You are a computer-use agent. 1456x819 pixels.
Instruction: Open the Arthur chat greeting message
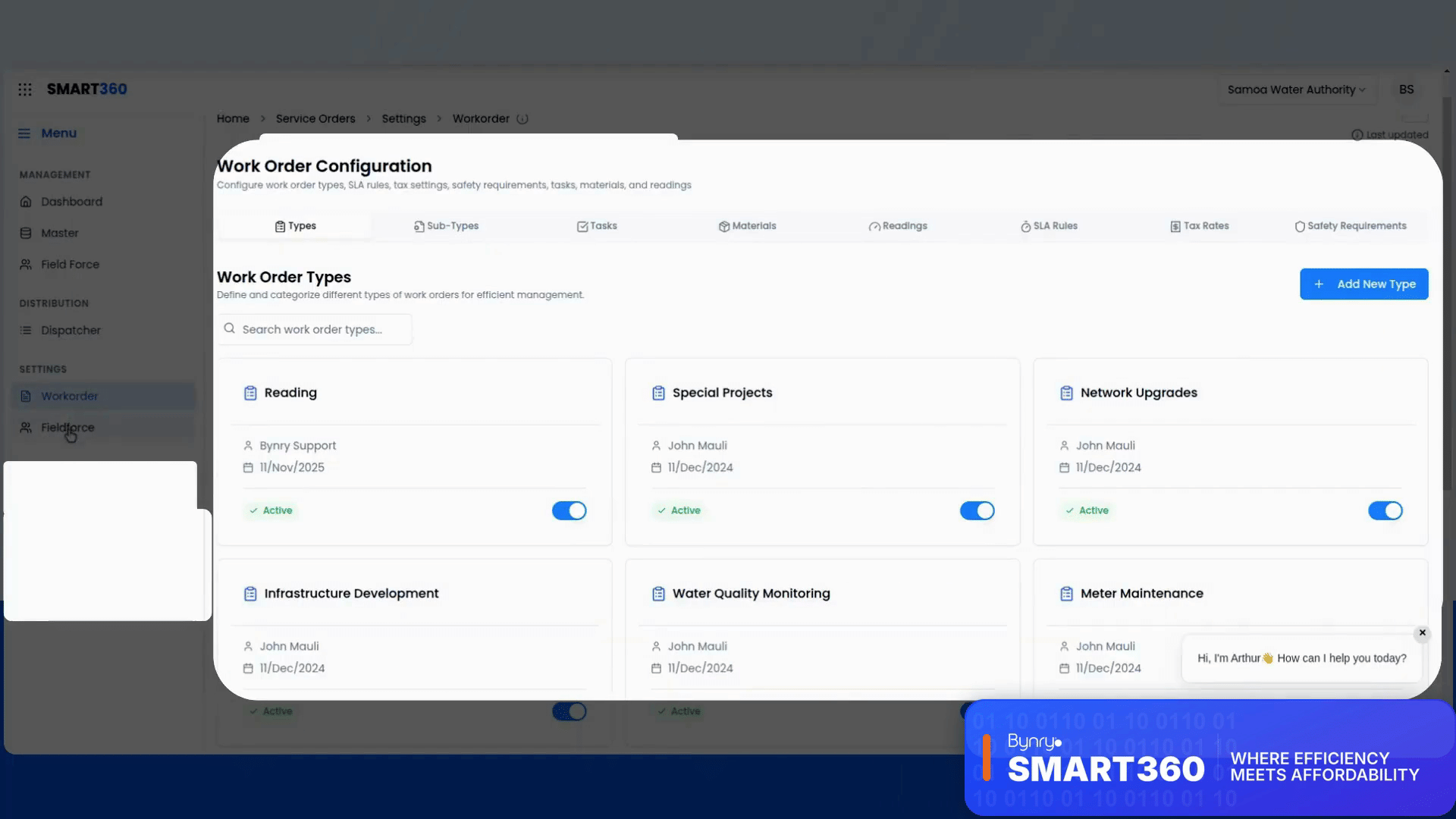coord(1301,658)
